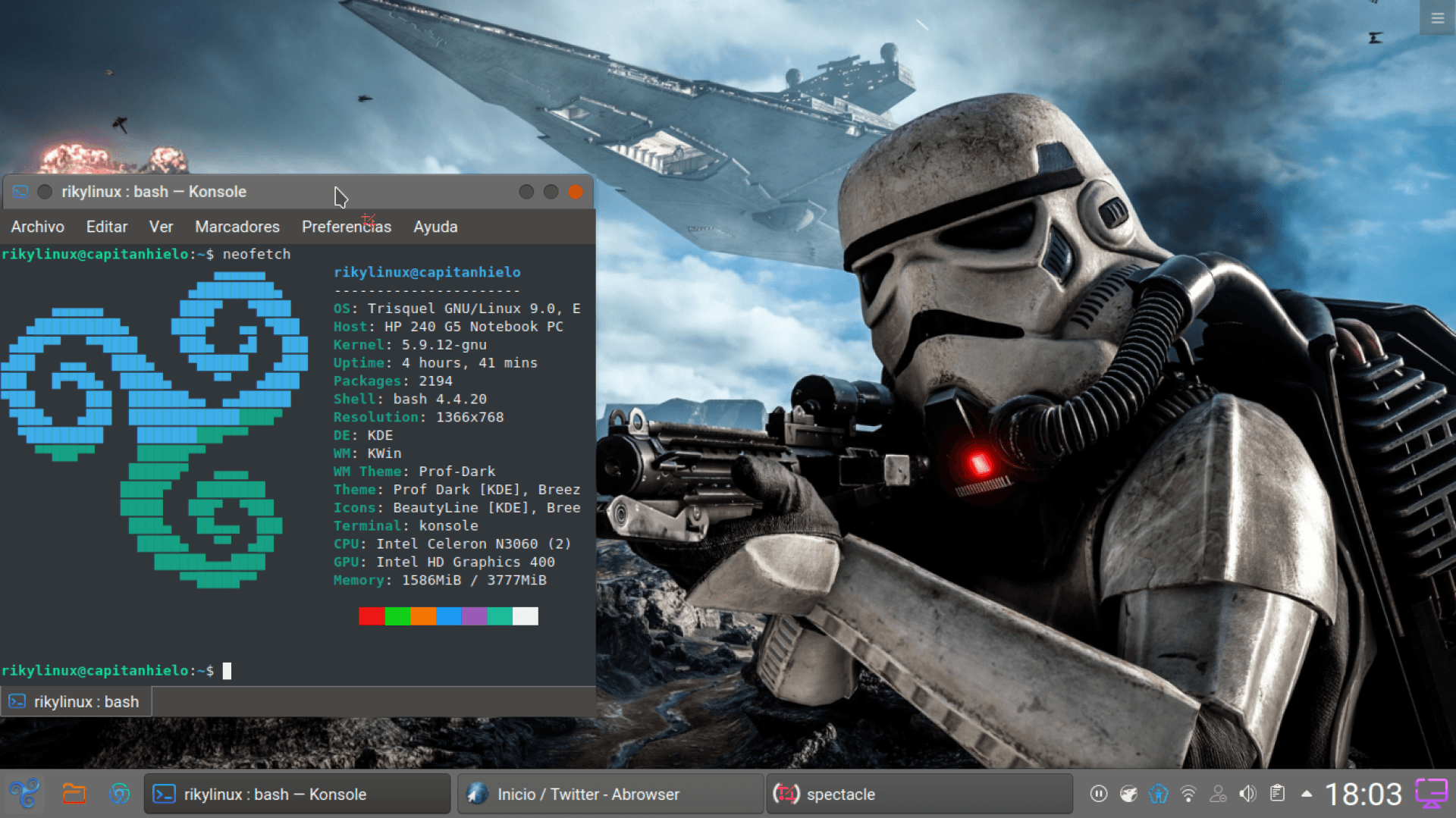Open the file manager from taskbar
Image resolution: width=1456 pixels, height=818 pixels.
click(74, 794)
